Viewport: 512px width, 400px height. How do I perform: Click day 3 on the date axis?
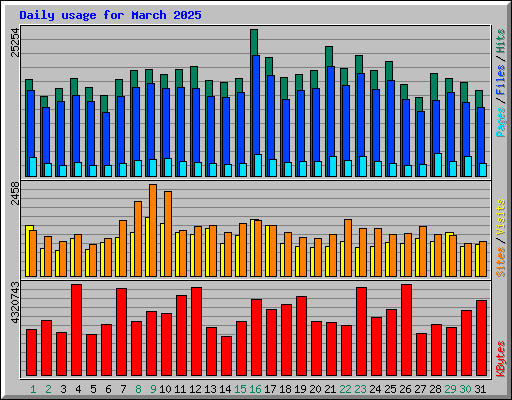[63, 389]
